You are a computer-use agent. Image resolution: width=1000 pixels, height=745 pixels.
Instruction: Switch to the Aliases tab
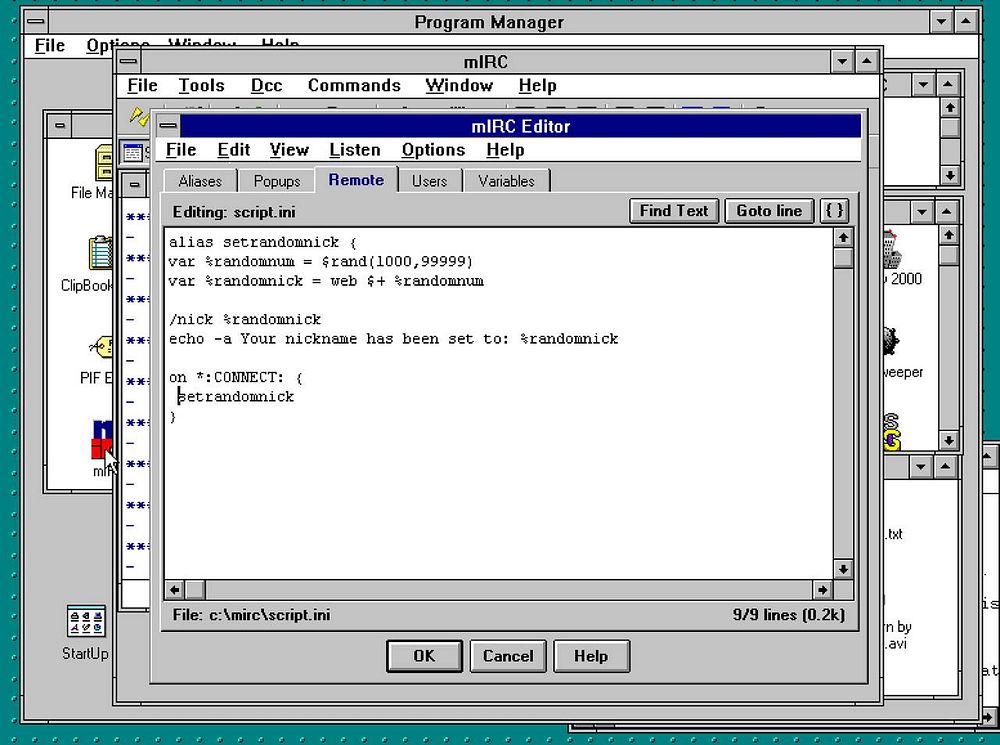coord(200,181)
